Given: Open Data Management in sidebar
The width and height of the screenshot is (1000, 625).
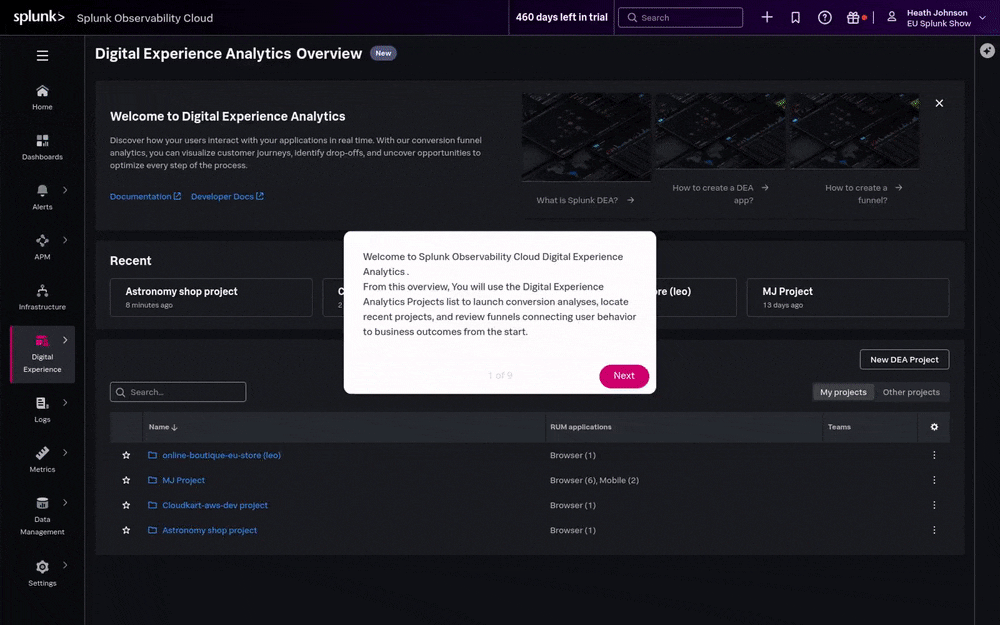Looking at the screenshot, I should coord(42,516).
